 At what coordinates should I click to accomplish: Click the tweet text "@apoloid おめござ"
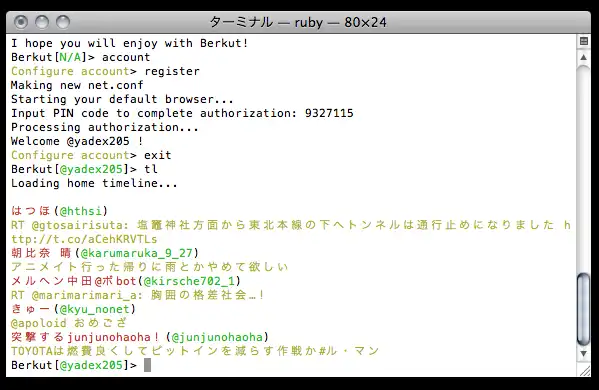tap(69, 323)
